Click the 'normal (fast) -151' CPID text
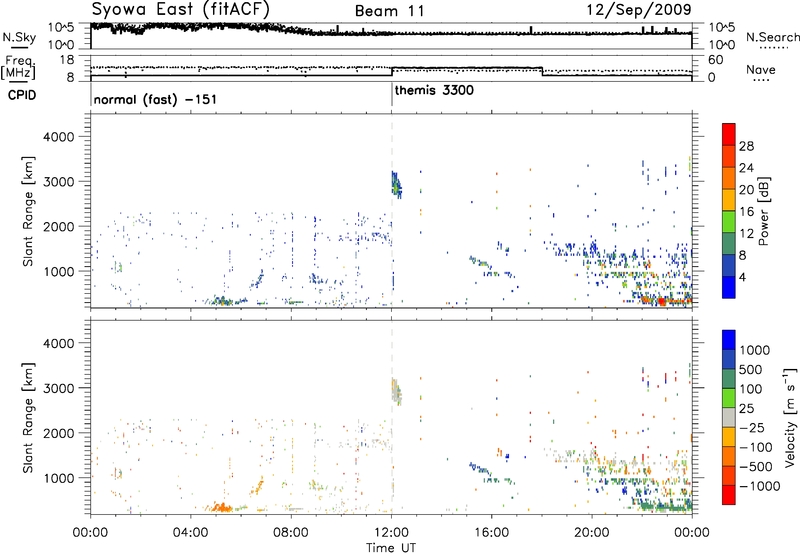The width and height of the screenshot is (800, 554). tap(155, 99)
